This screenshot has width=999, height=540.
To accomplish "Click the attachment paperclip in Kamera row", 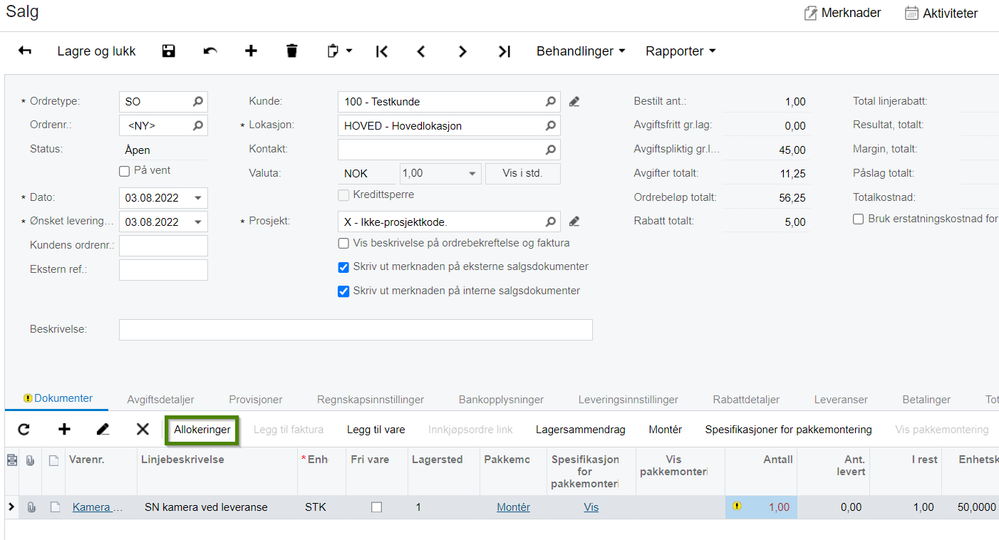I will click(x=31, y=508).
